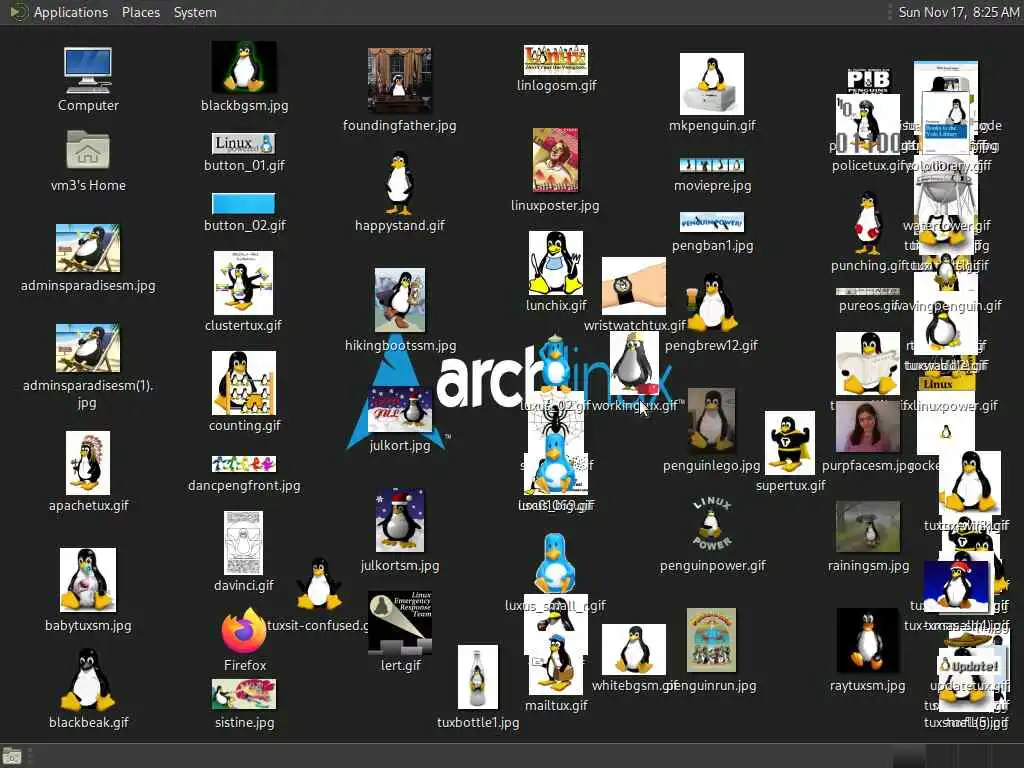The height and width of the screenshot is (768, 1024).
Task: Select the counting.gif icon
Action: (244, 383)
